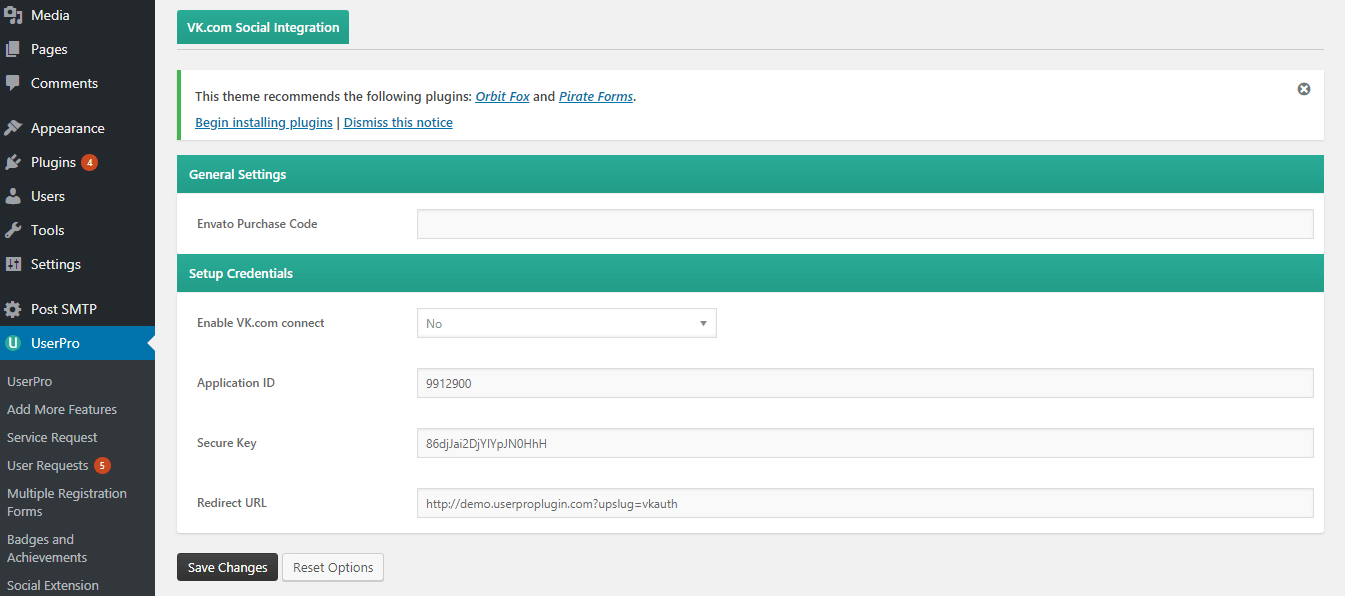This screenshot has height=596, width=1345.
Task: Click the Orbit Fox plugin link
Action: (502, 97)
